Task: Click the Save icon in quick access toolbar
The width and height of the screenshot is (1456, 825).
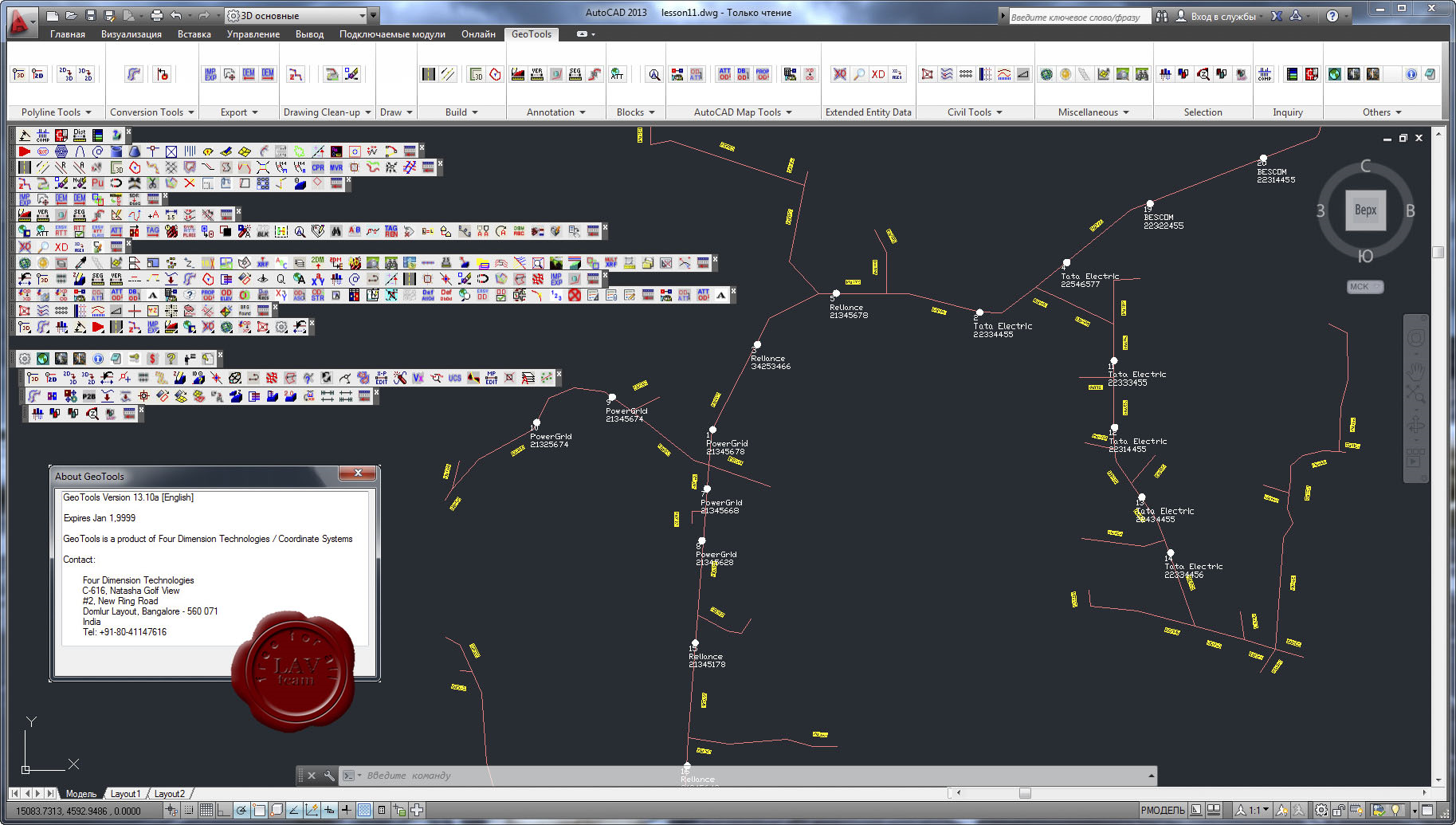Action: tap(90, 15)
